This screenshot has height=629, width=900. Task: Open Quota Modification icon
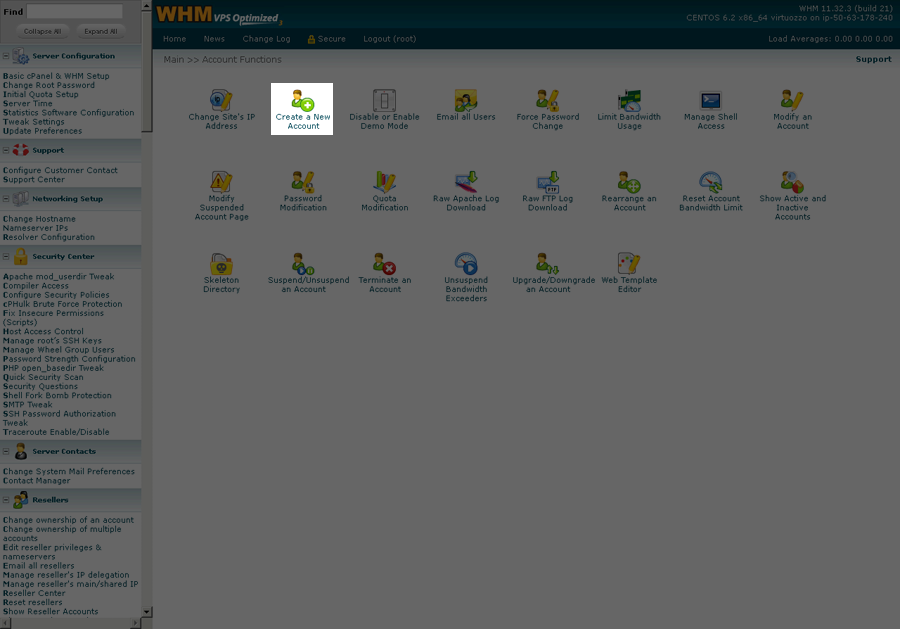384,182
